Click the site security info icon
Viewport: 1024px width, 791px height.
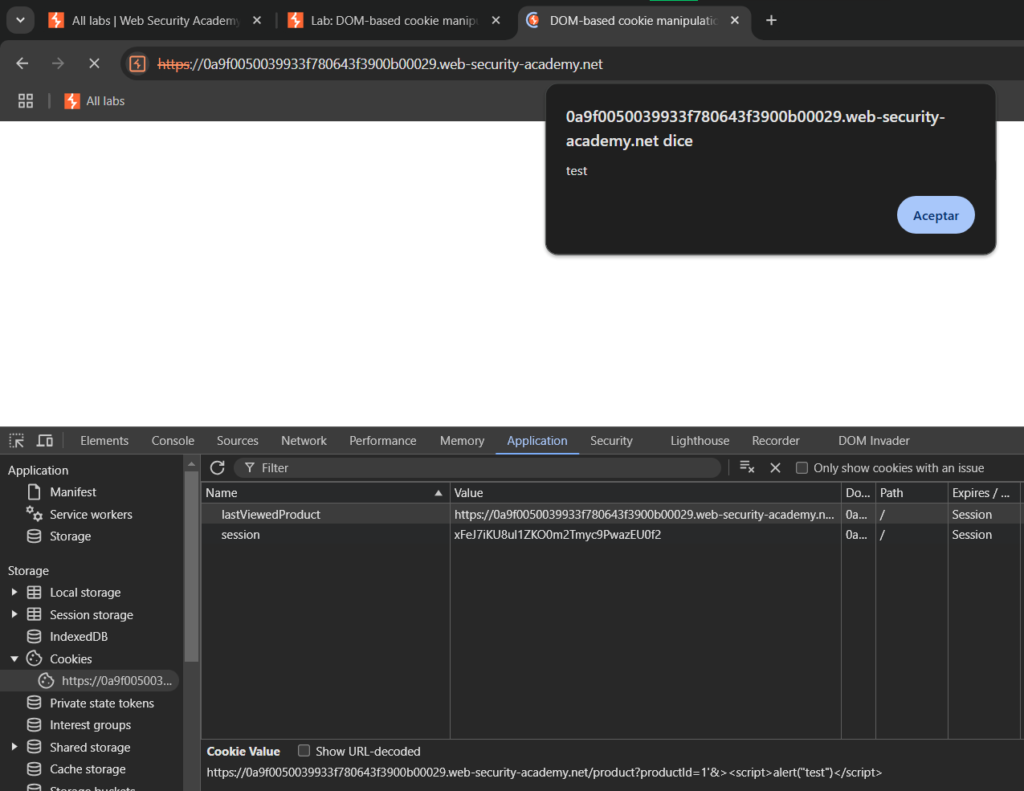pyautogui.click(x=137, y=64)
